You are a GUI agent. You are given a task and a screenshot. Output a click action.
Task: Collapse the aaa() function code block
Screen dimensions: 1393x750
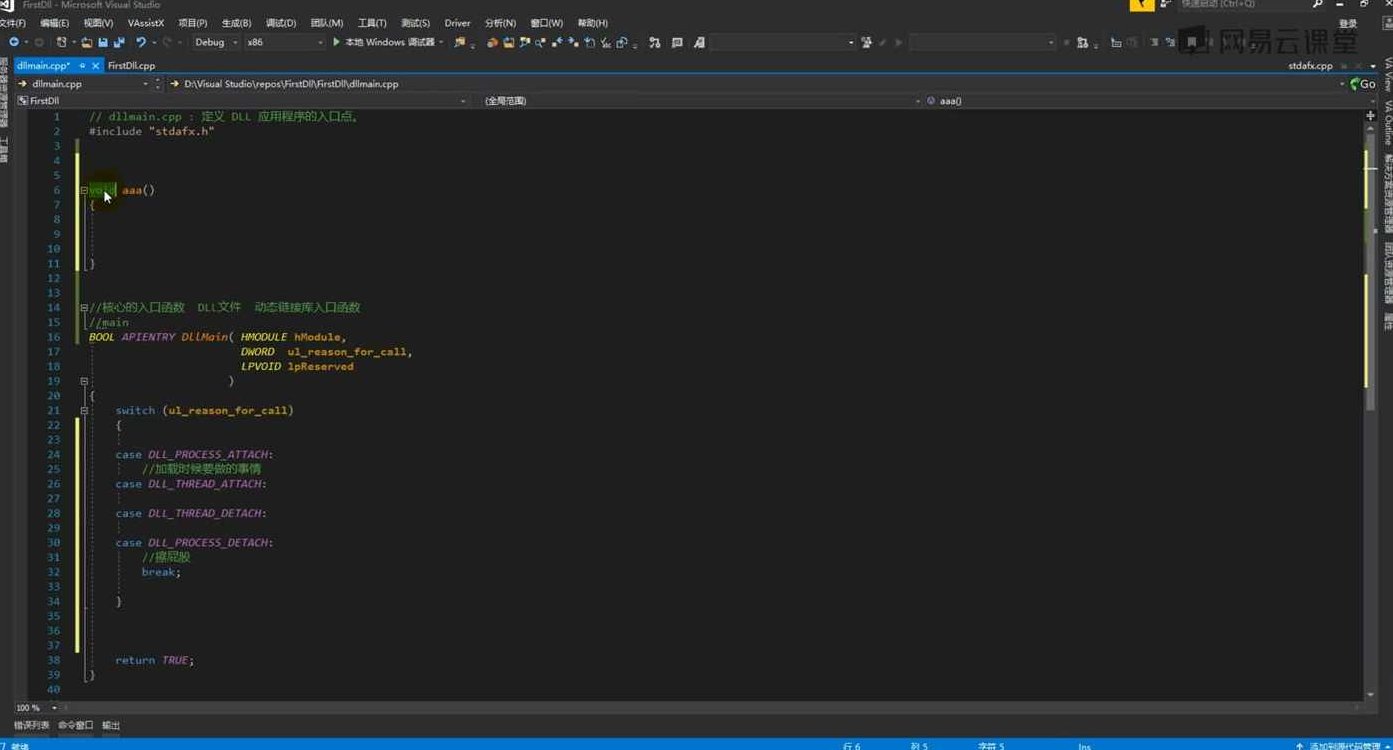point(84,190)
